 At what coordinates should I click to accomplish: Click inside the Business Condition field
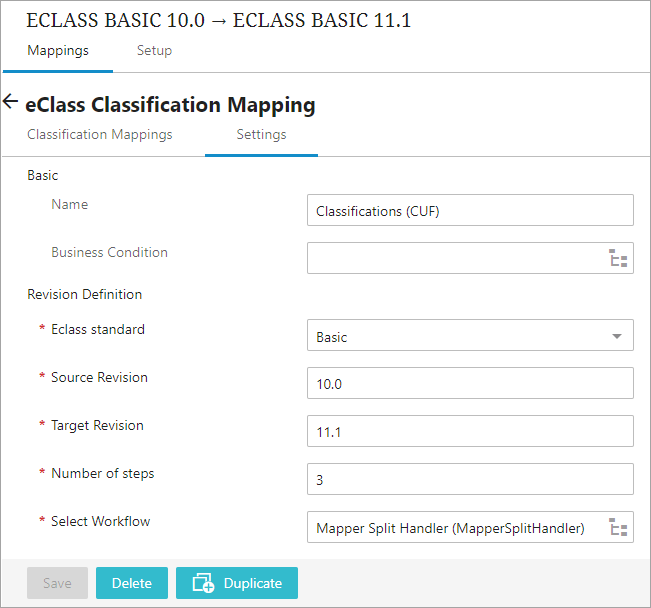point(457,258)
